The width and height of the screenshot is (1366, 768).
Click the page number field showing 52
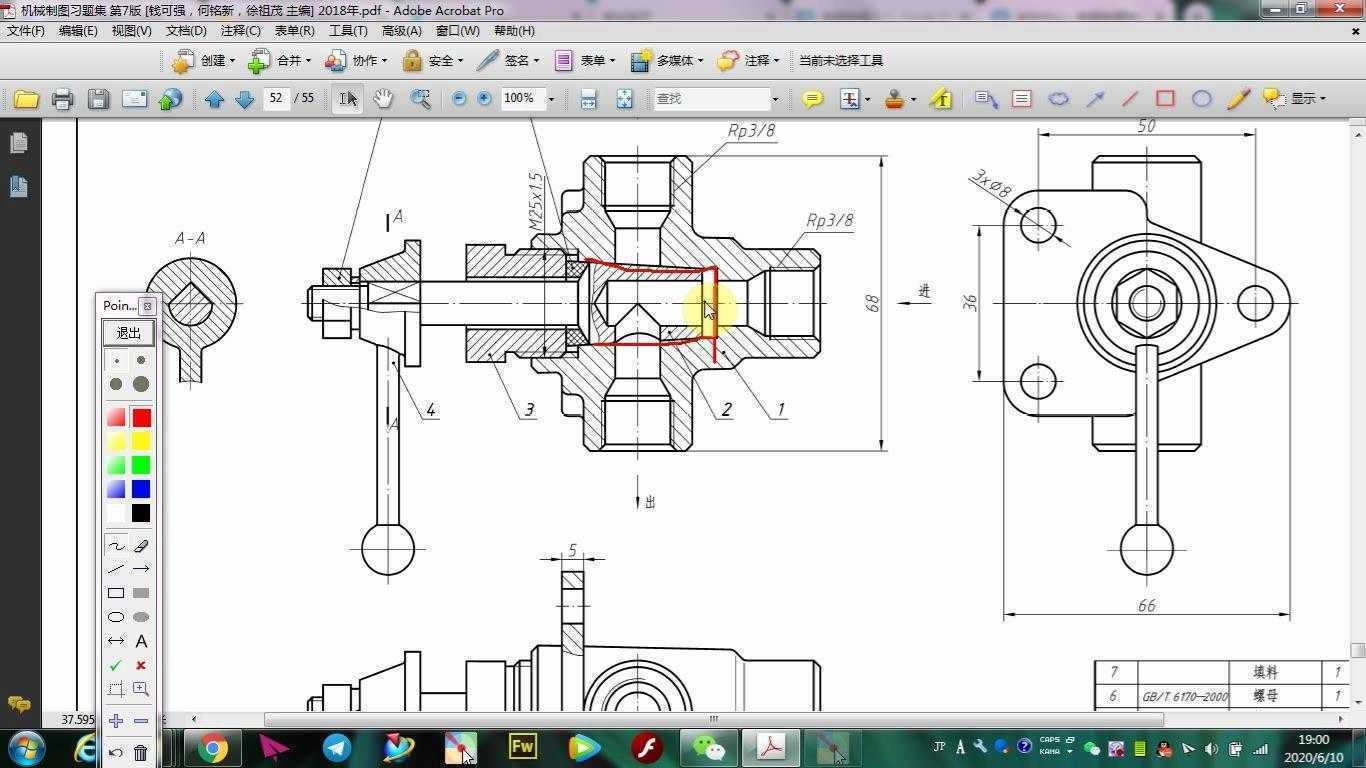coord(276,98)
